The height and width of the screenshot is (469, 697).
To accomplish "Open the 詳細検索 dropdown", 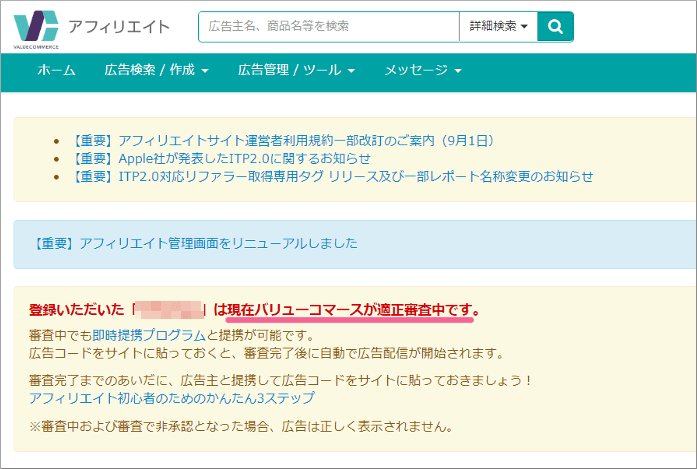I will [x=498, y=27].
